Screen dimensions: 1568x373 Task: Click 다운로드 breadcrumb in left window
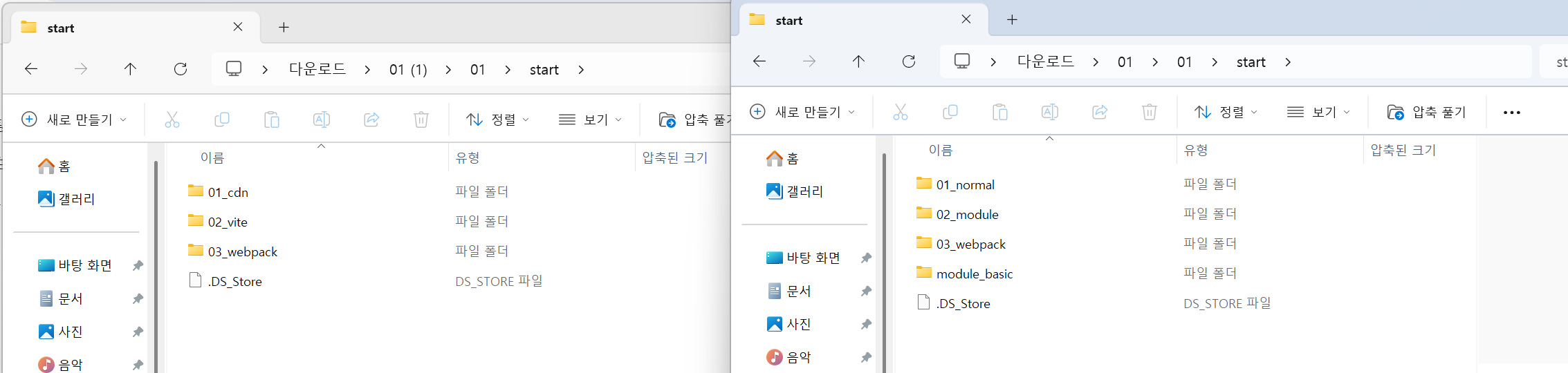pos(317,69)
